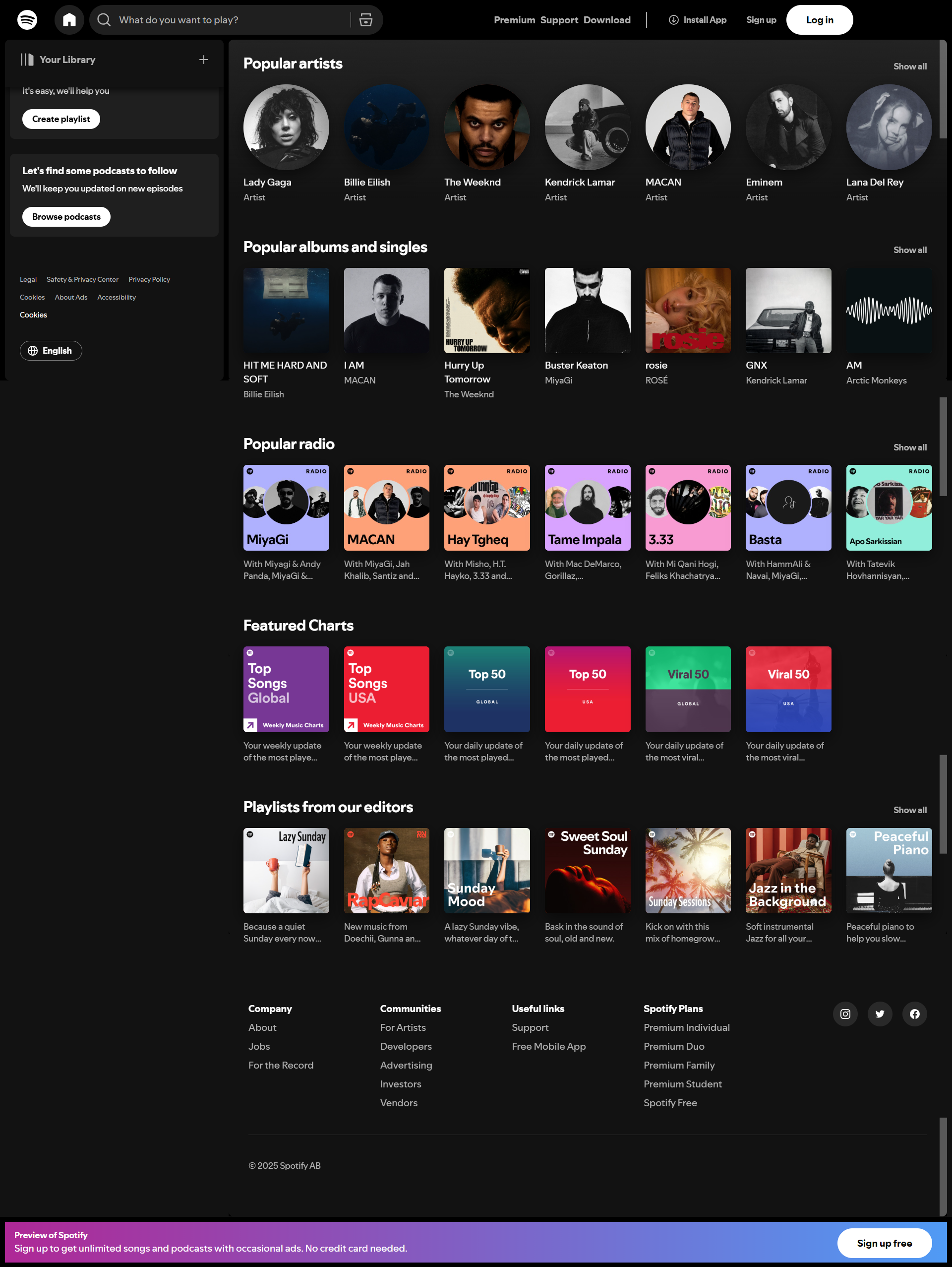Open Free Mobile App footer link
This screenshot has height=1267, width=952.
click(548, 1046)
